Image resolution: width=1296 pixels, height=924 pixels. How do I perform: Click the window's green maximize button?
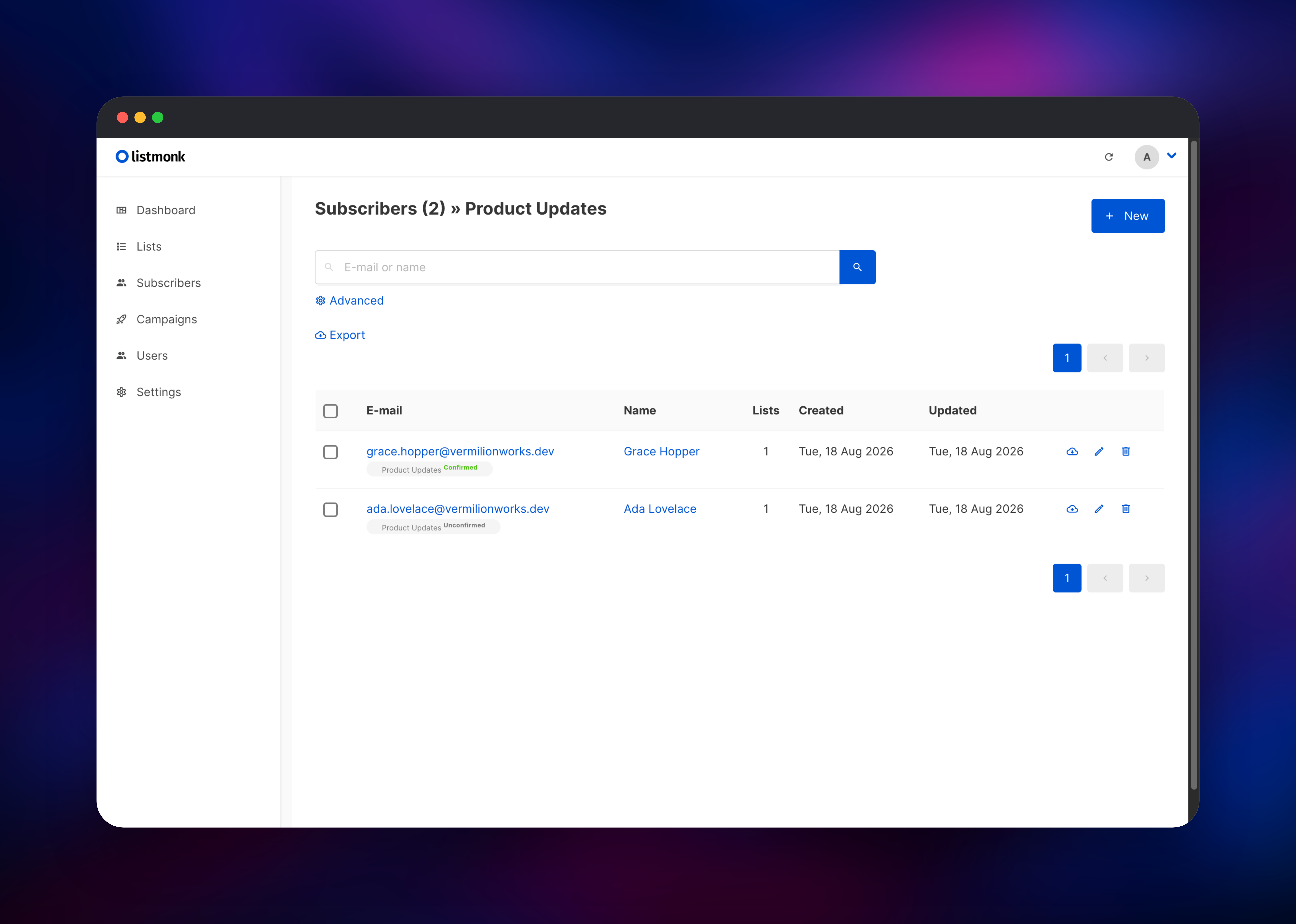click(x=158, y=118)
